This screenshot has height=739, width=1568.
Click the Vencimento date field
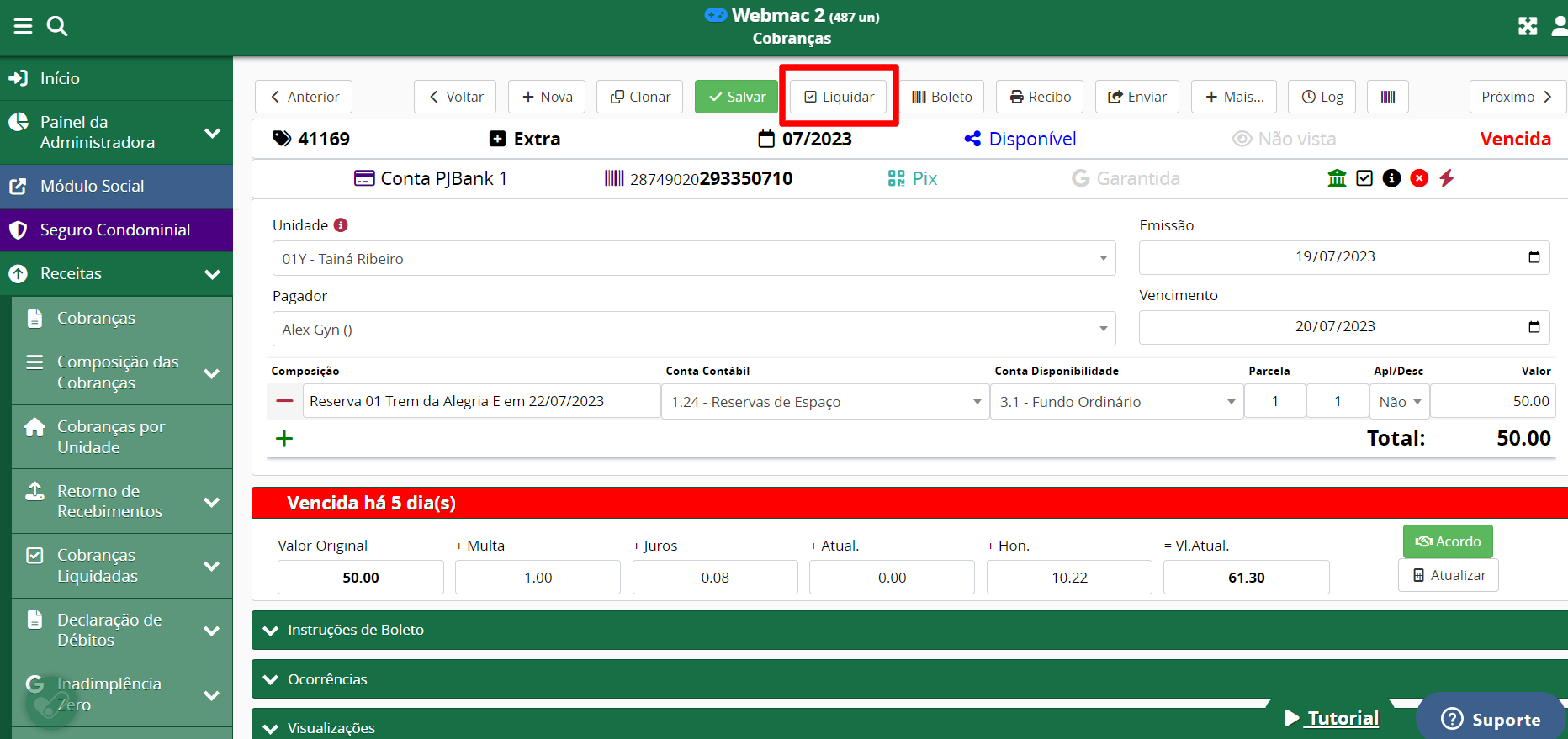(x=1334, y=327)
